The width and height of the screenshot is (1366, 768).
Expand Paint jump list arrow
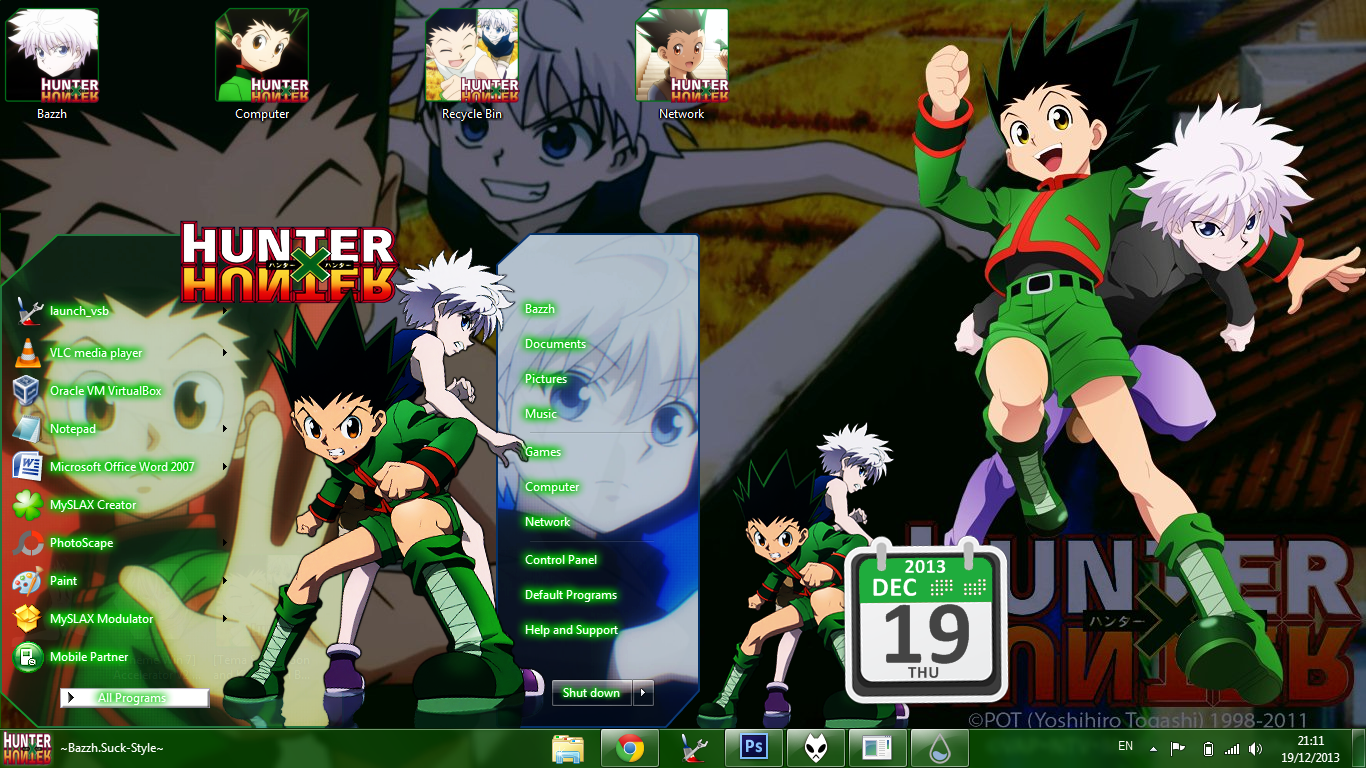pos(225,581)
